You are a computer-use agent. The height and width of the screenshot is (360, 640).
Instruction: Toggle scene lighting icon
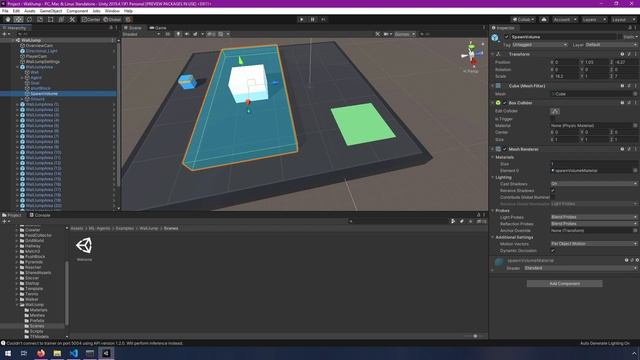[178, 34]
